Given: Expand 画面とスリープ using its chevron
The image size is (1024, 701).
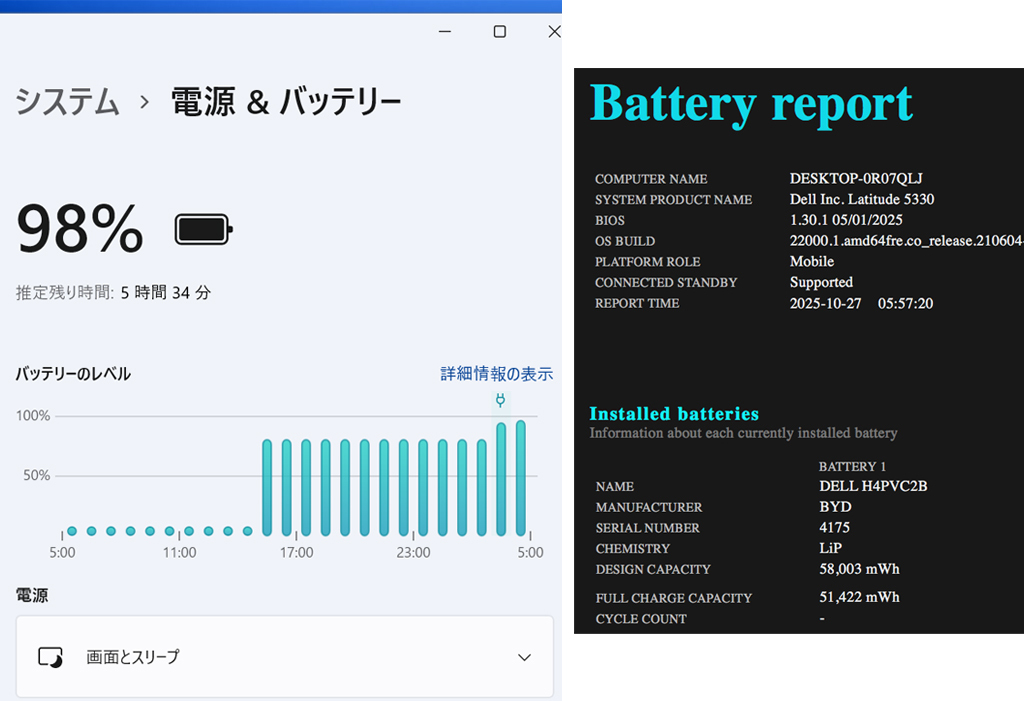Looking at the screenshot, I should pos(524,657).
